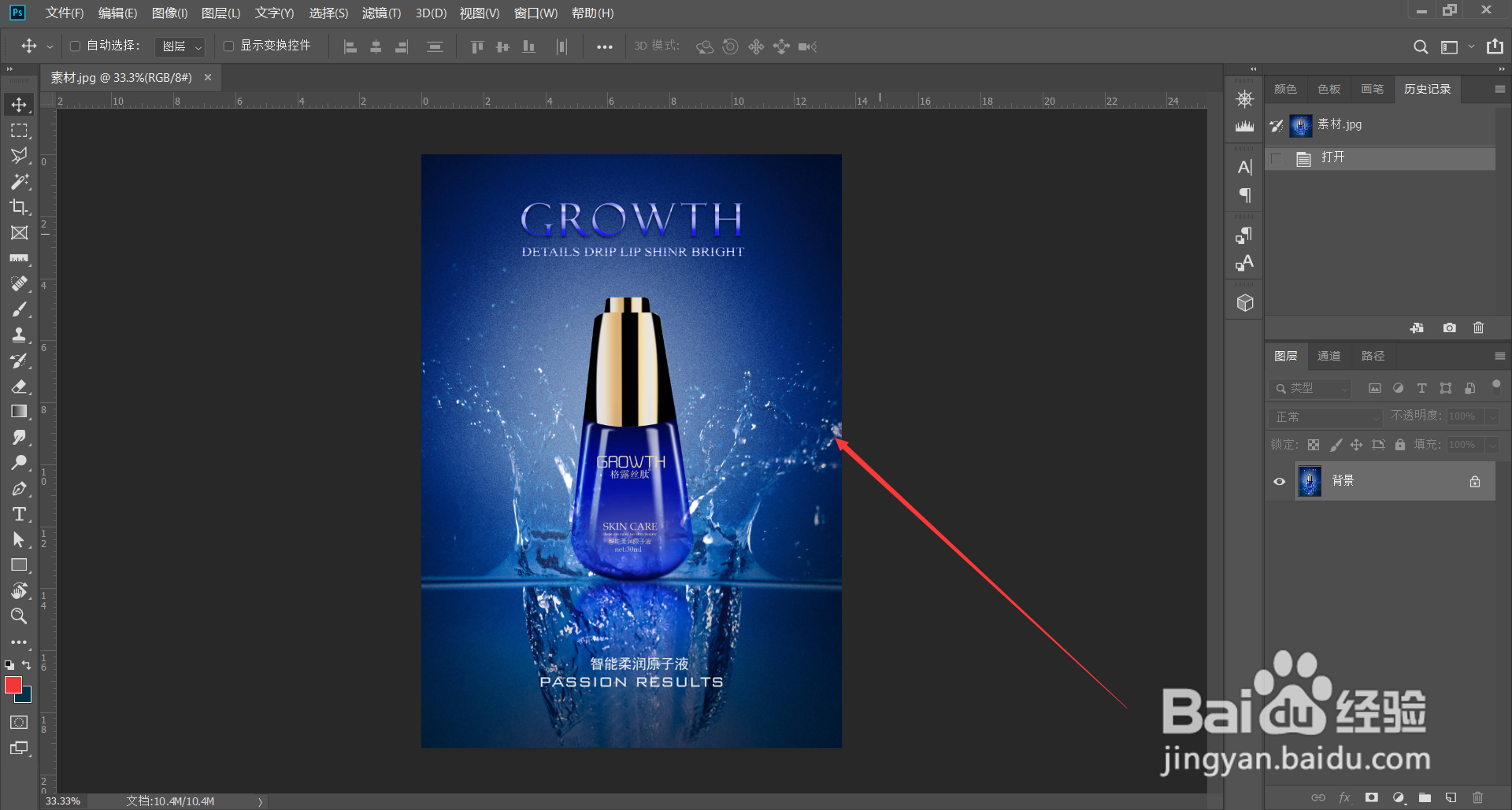Open the fill 100% dropdown arrow
Screen dimensions: 1512x810
pyautogui.click(x=1492, y=445)
